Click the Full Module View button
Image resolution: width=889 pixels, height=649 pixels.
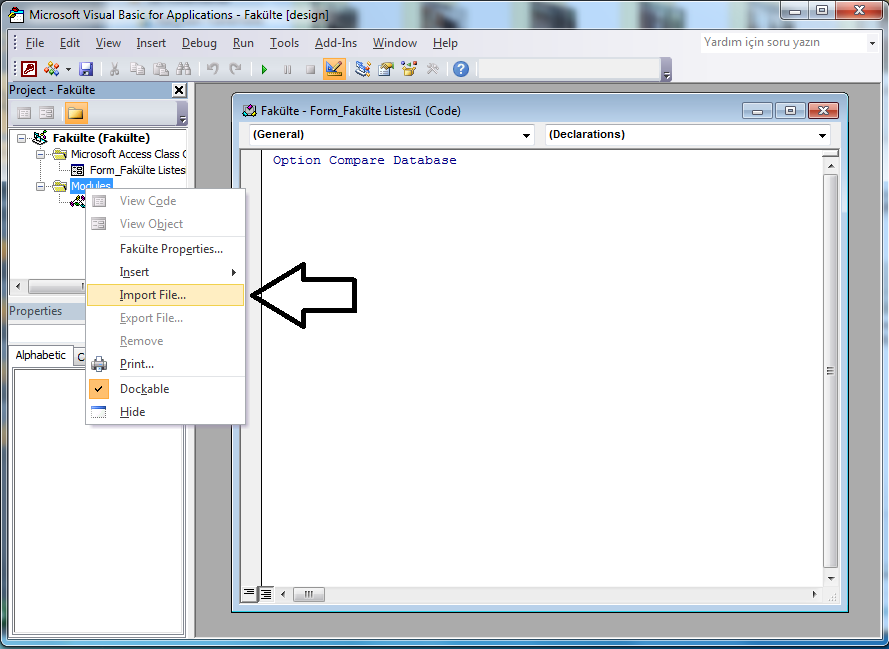[x=265, y=594]
